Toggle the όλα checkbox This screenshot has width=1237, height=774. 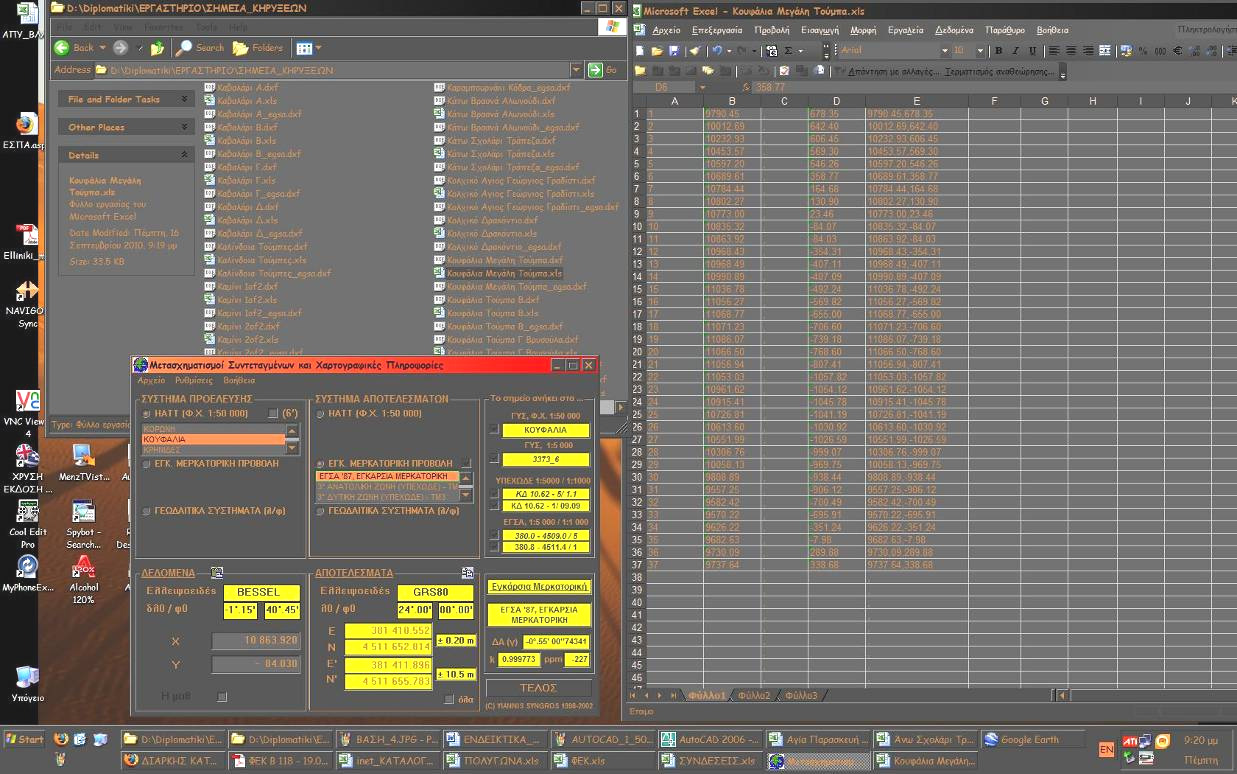click(449, 699)
